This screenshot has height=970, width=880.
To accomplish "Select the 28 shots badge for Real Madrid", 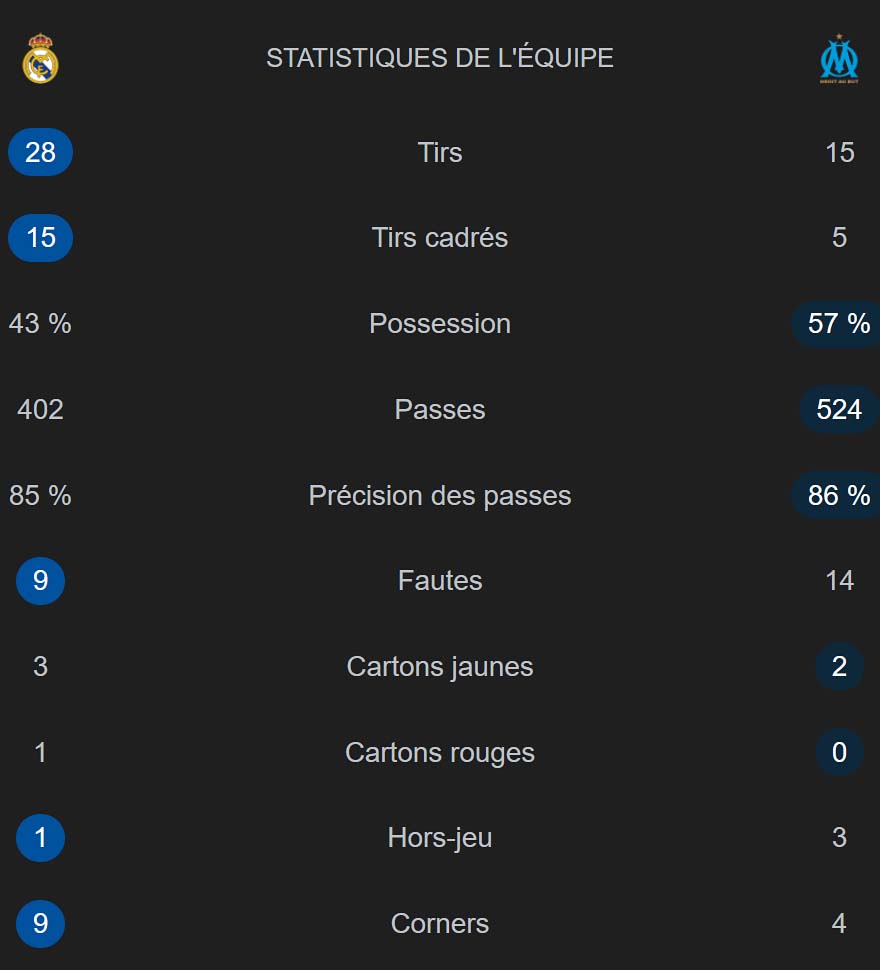I will (40, 152).
